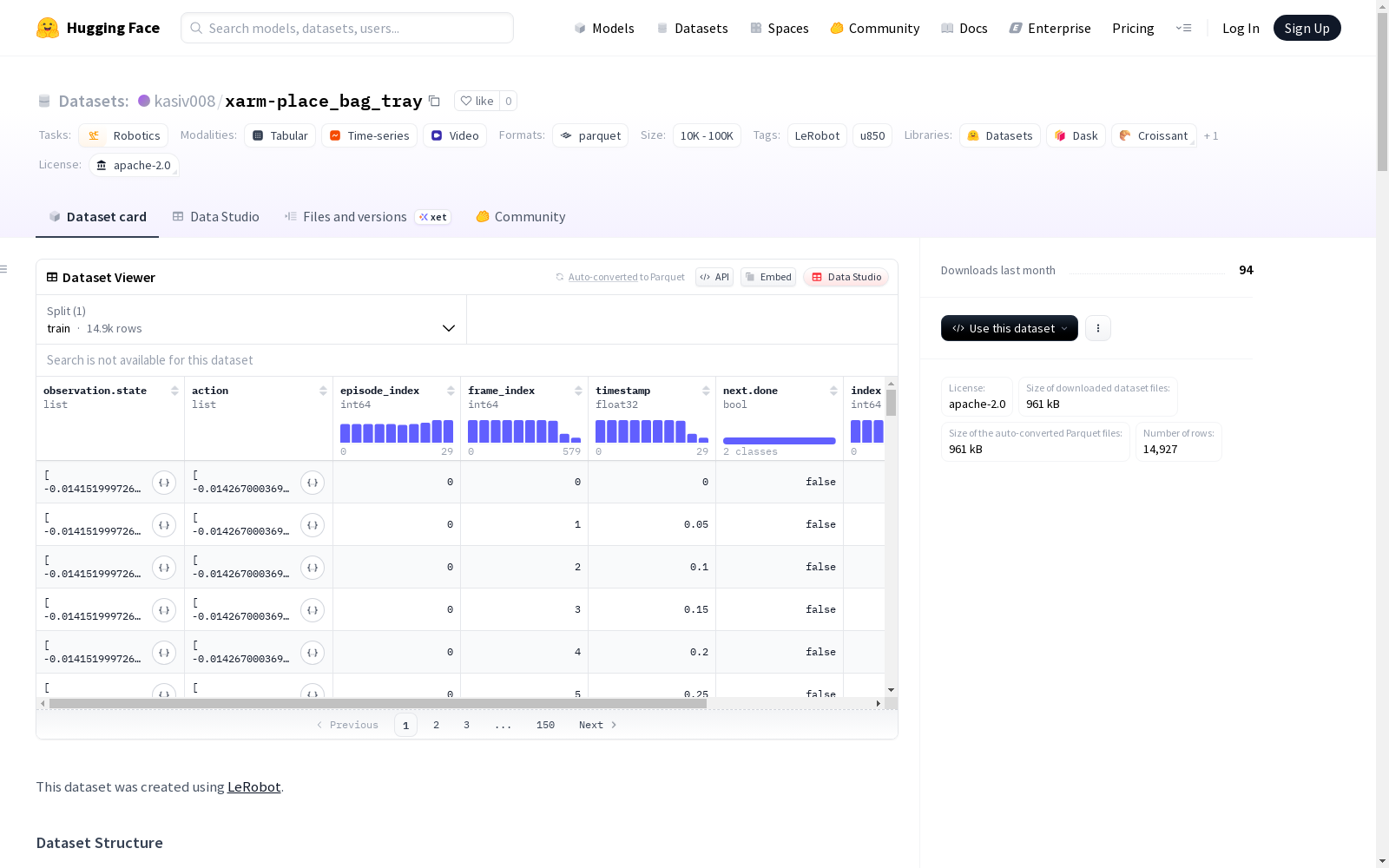Image resolution: width=1389 pixels, height=868 pixels.
Task: Click the LeRobot tag in the tags row
Action: pyautogui.click(x=817, y=135)
